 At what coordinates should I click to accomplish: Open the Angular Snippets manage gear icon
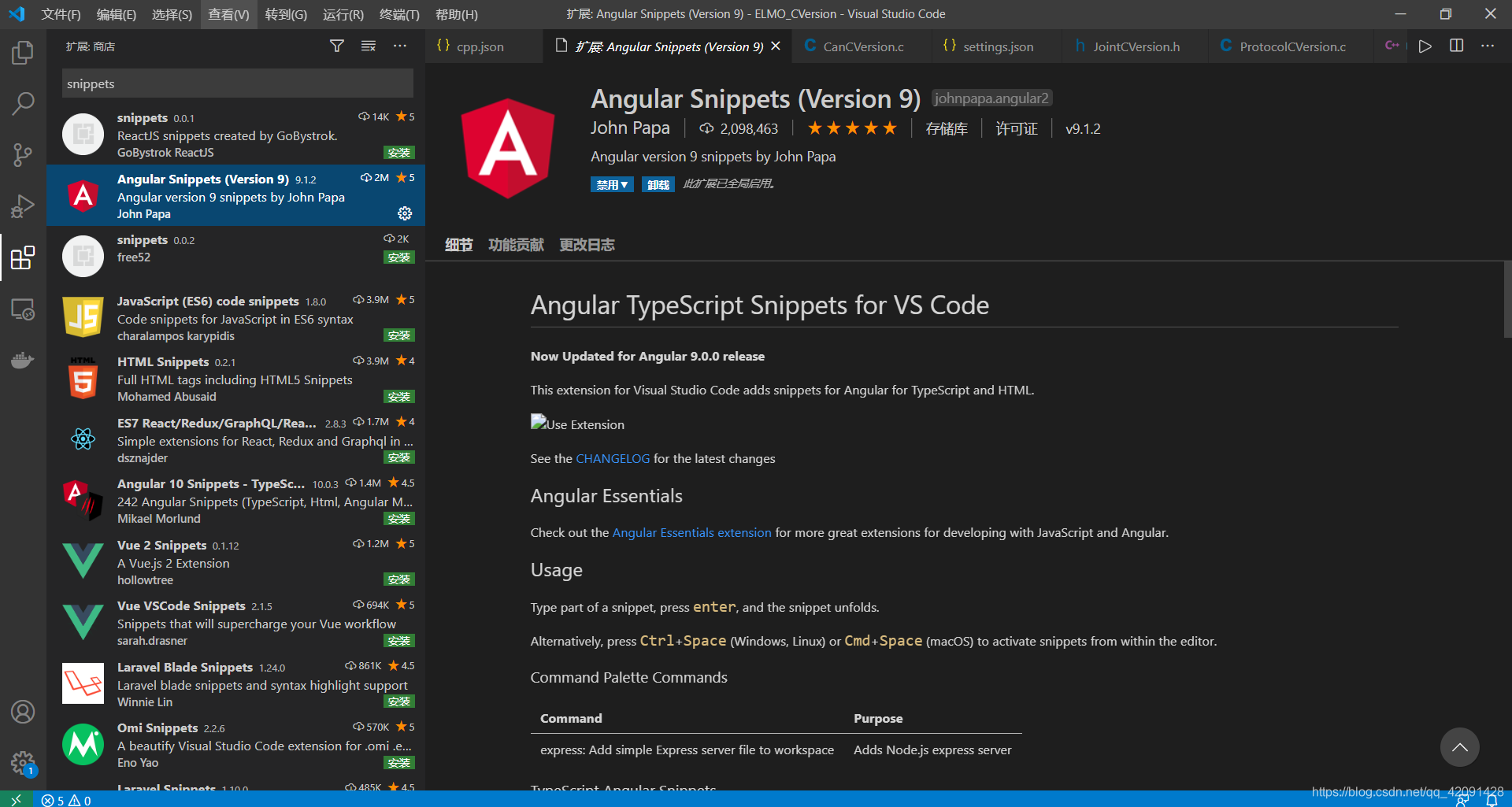point(405,213)
